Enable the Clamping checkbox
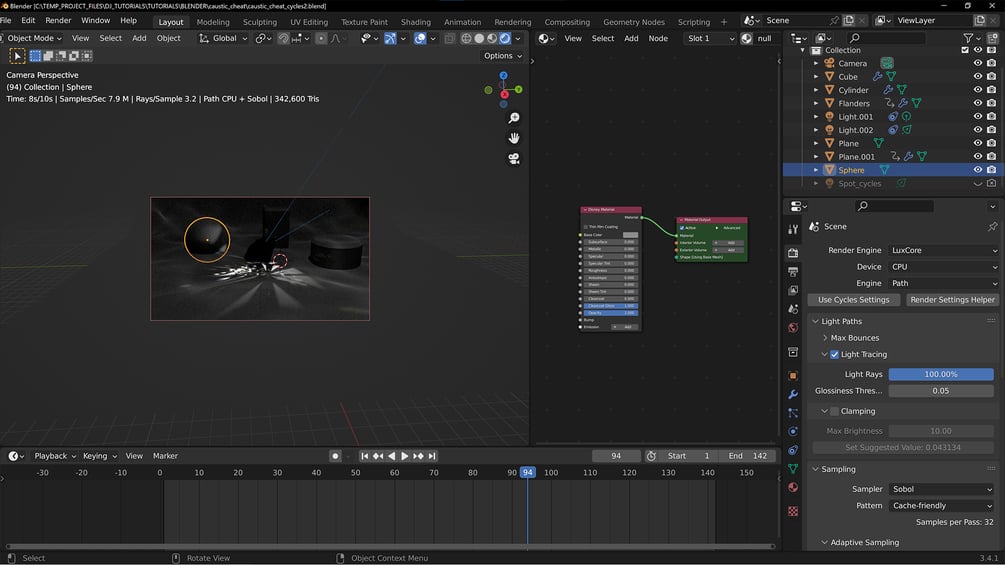 pyautogui.click(x=835, y=411)
